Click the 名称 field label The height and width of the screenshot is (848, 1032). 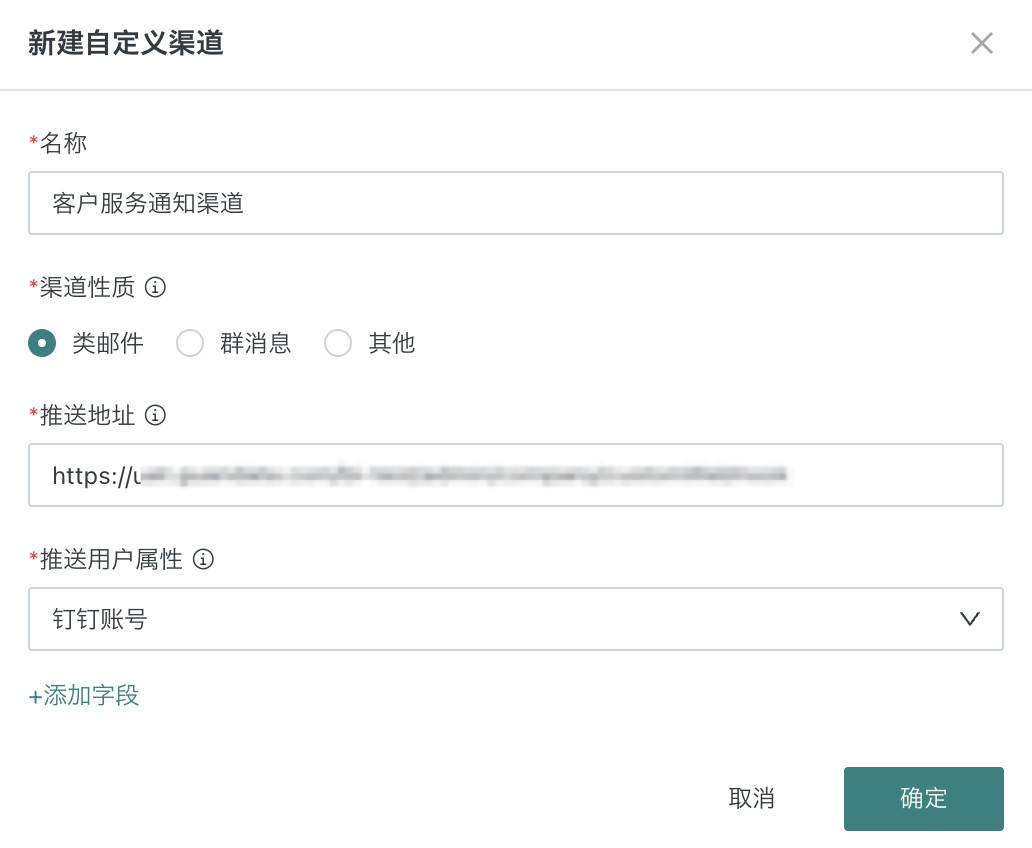(63, 143)
